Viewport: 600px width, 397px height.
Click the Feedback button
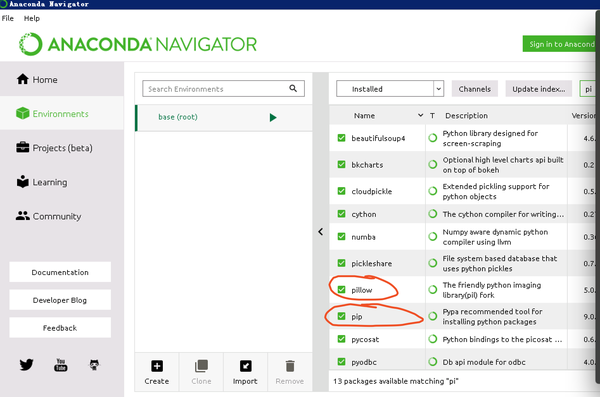60,328
